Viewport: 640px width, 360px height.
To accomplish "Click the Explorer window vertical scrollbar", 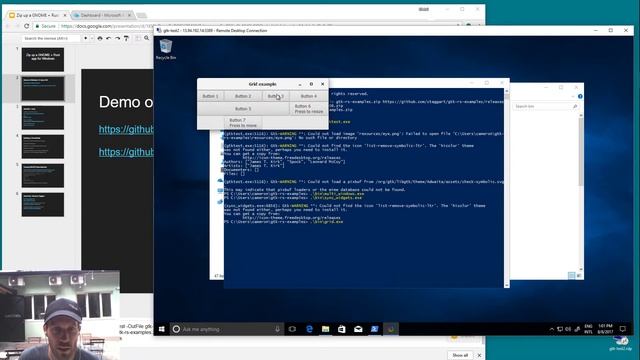I will click(580, 192).
